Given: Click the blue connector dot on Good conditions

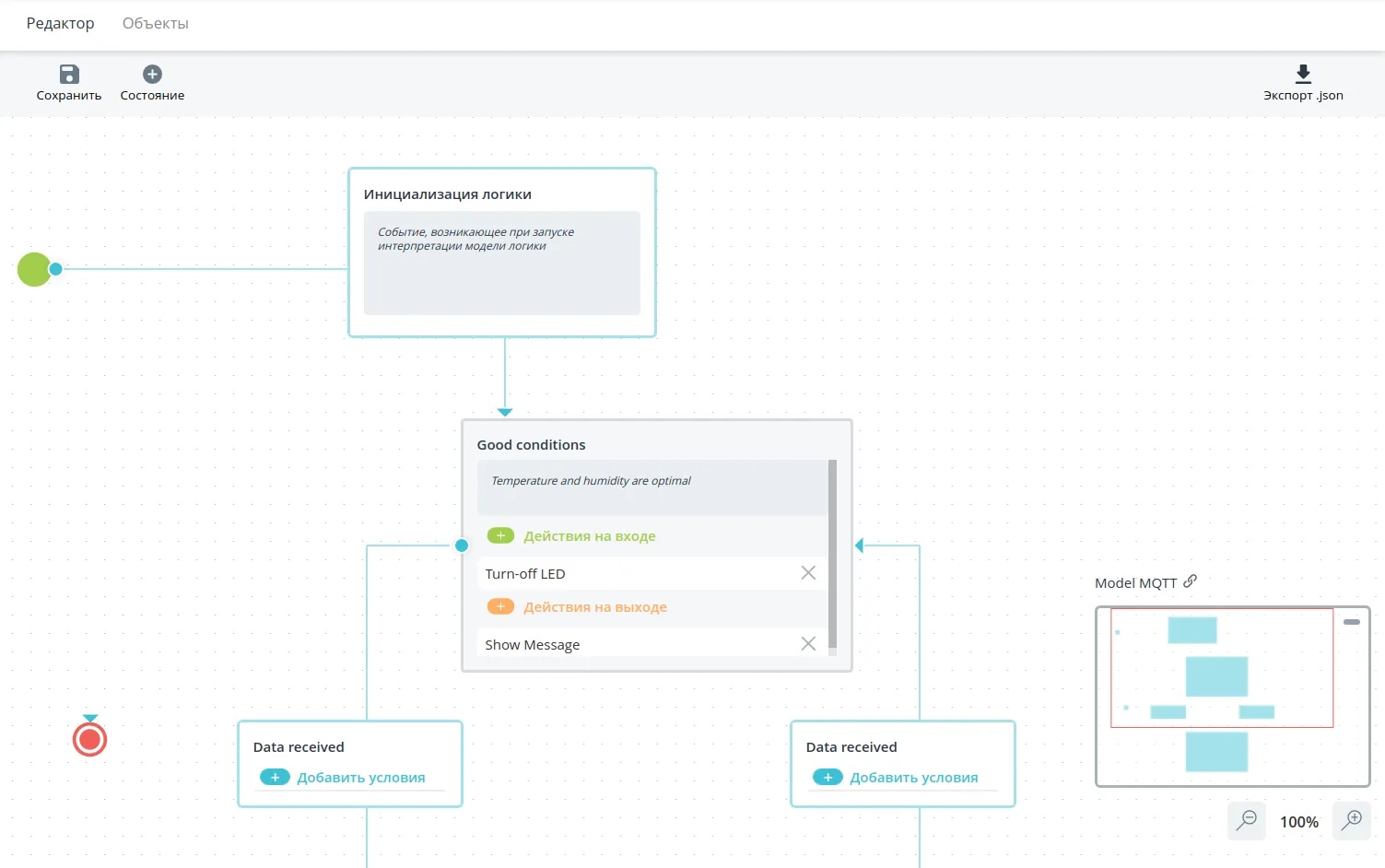Looking at the screenshot, I should pyautogui.click(x=462, y=545).
